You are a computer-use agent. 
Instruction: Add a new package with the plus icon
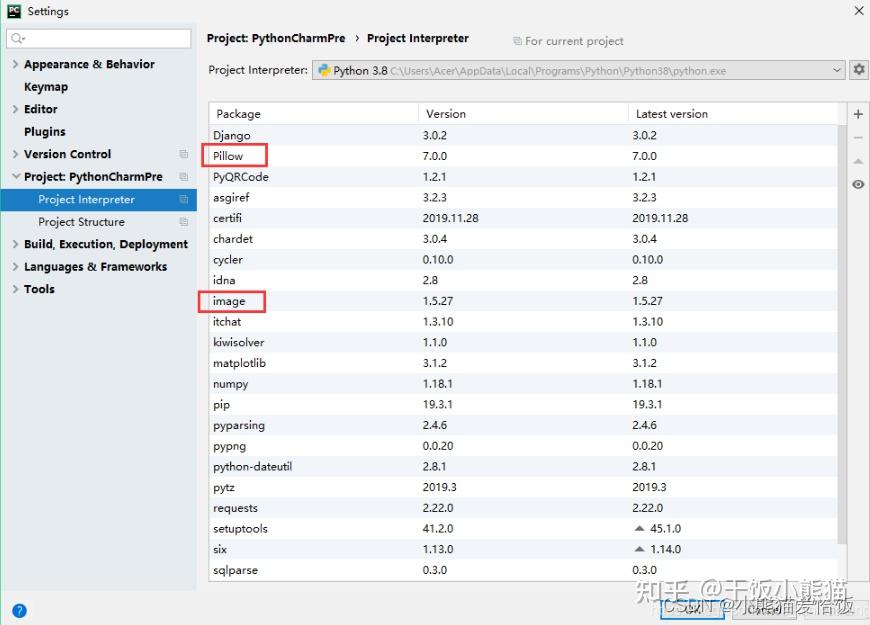point(858,113)
